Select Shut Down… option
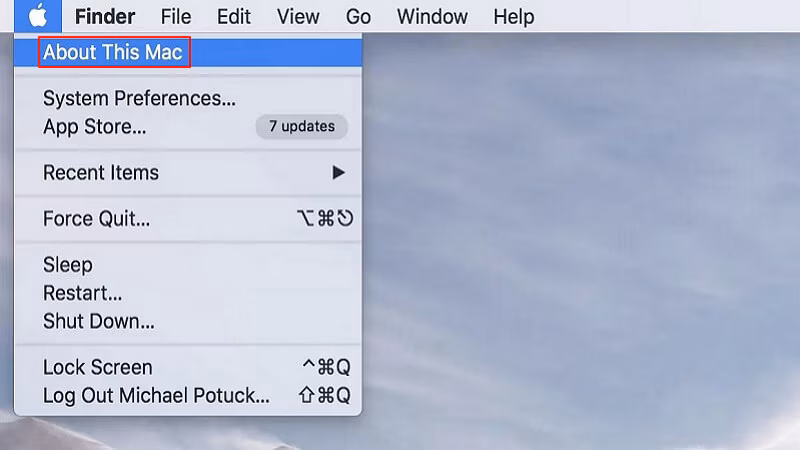800x450 pixels. [x=188, y=321]
